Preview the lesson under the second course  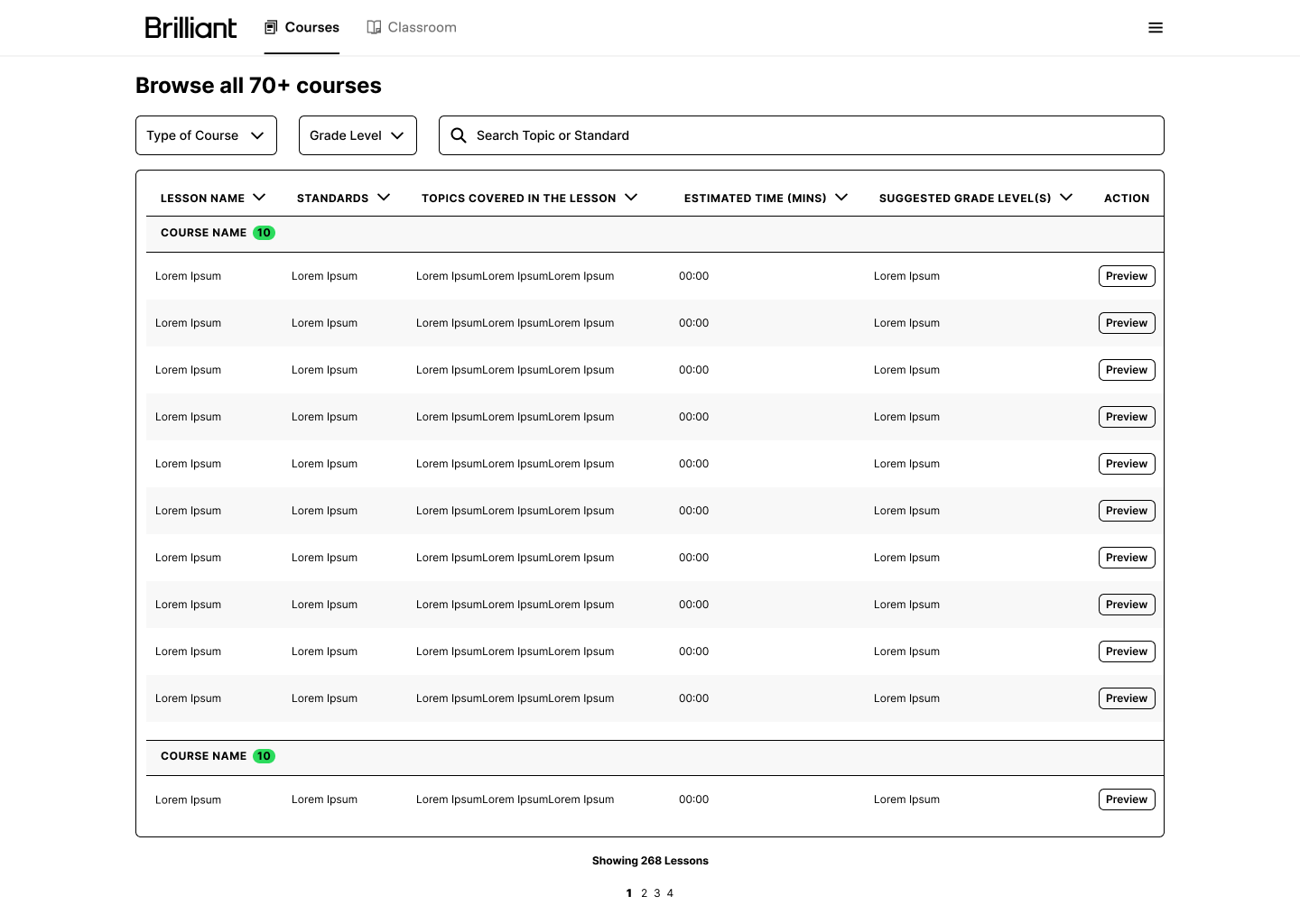[x=1127, y=799]
